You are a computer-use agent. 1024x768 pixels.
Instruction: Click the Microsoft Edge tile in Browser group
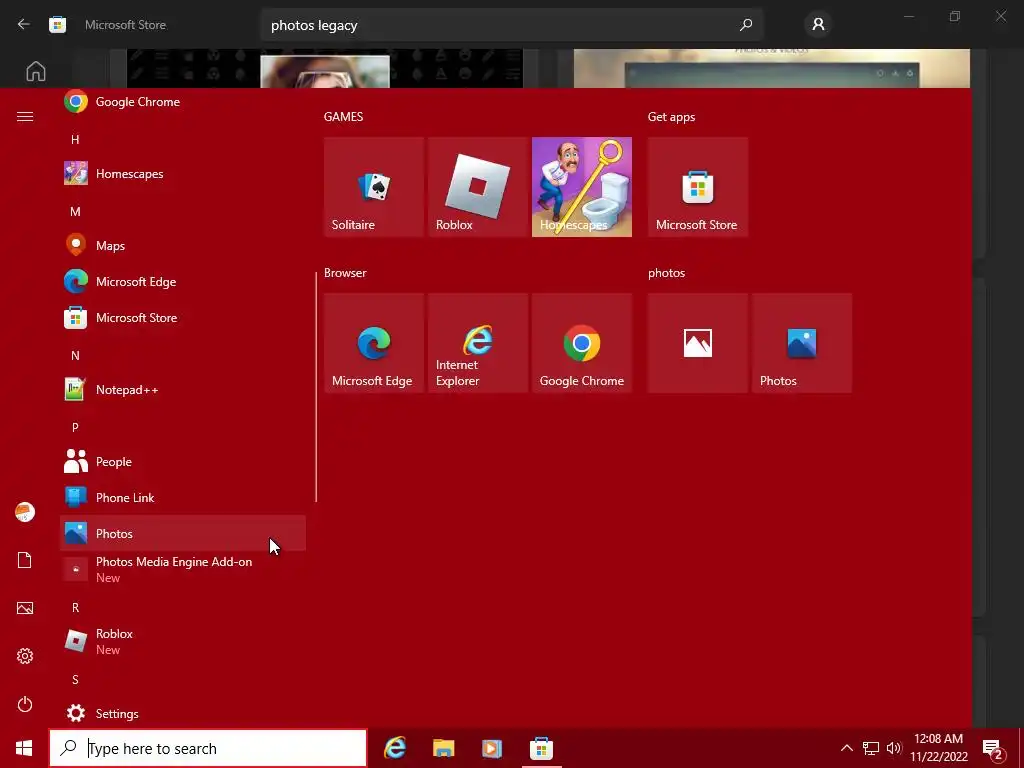click(x=374, y=343)
